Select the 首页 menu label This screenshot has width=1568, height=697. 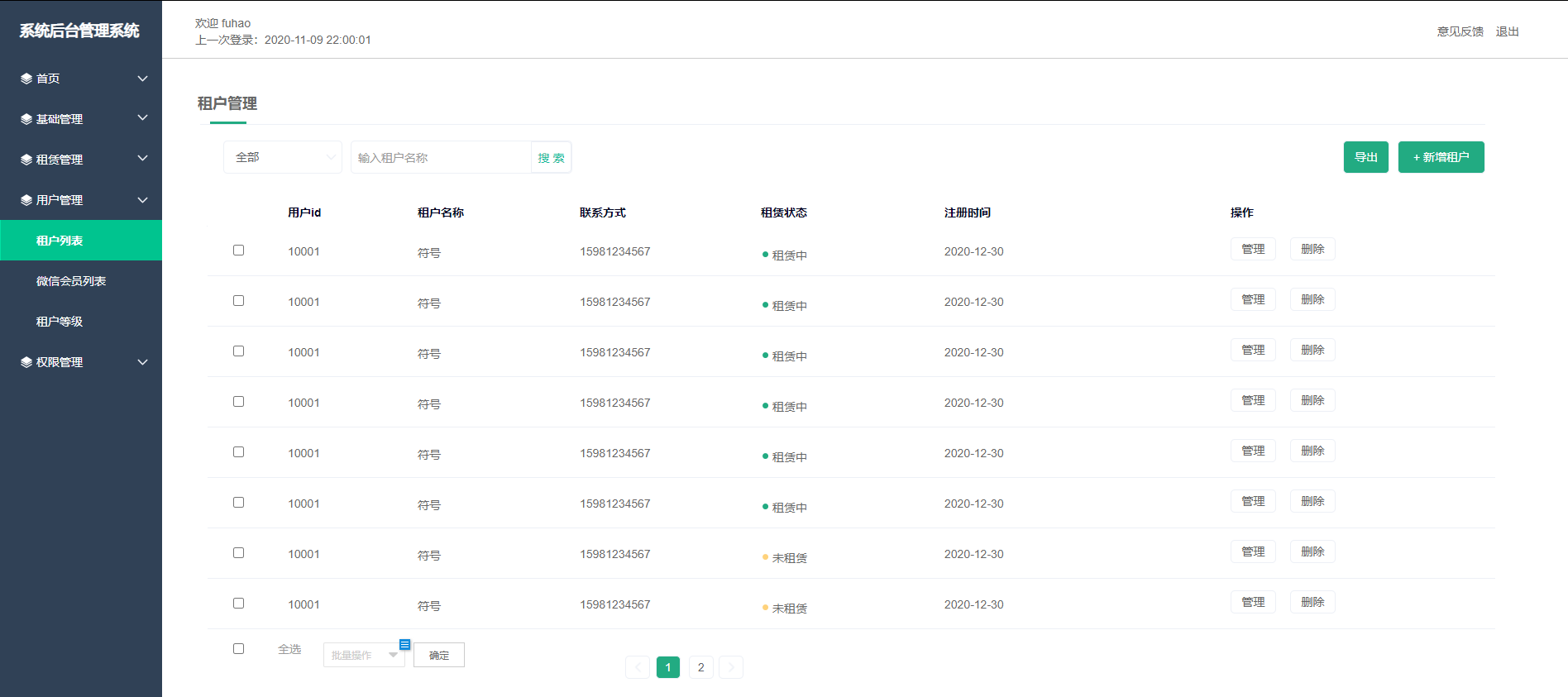click(48, 79)
